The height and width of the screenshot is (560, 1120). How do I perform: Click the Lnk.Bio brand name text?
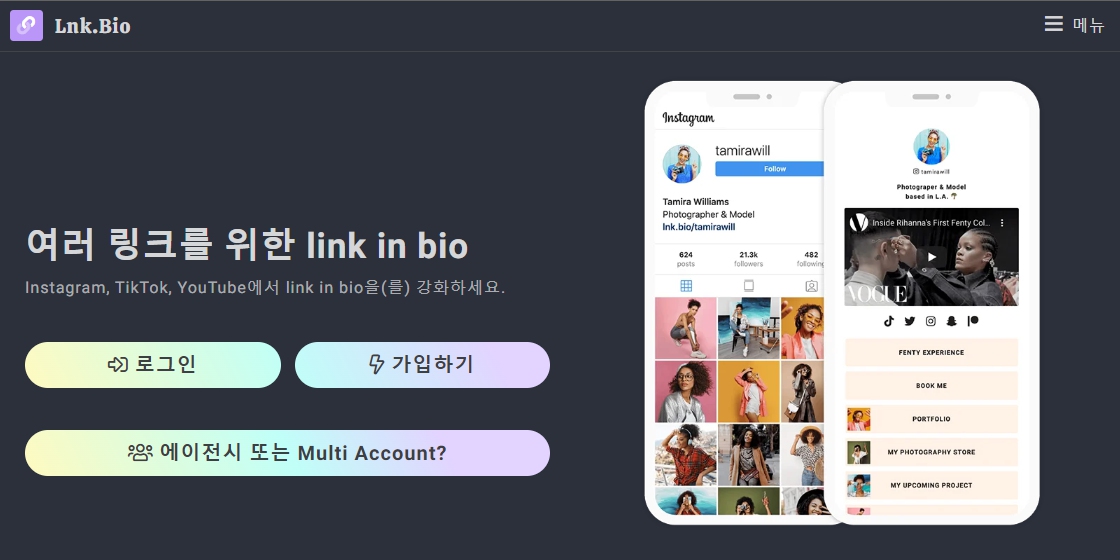[92, 26]
